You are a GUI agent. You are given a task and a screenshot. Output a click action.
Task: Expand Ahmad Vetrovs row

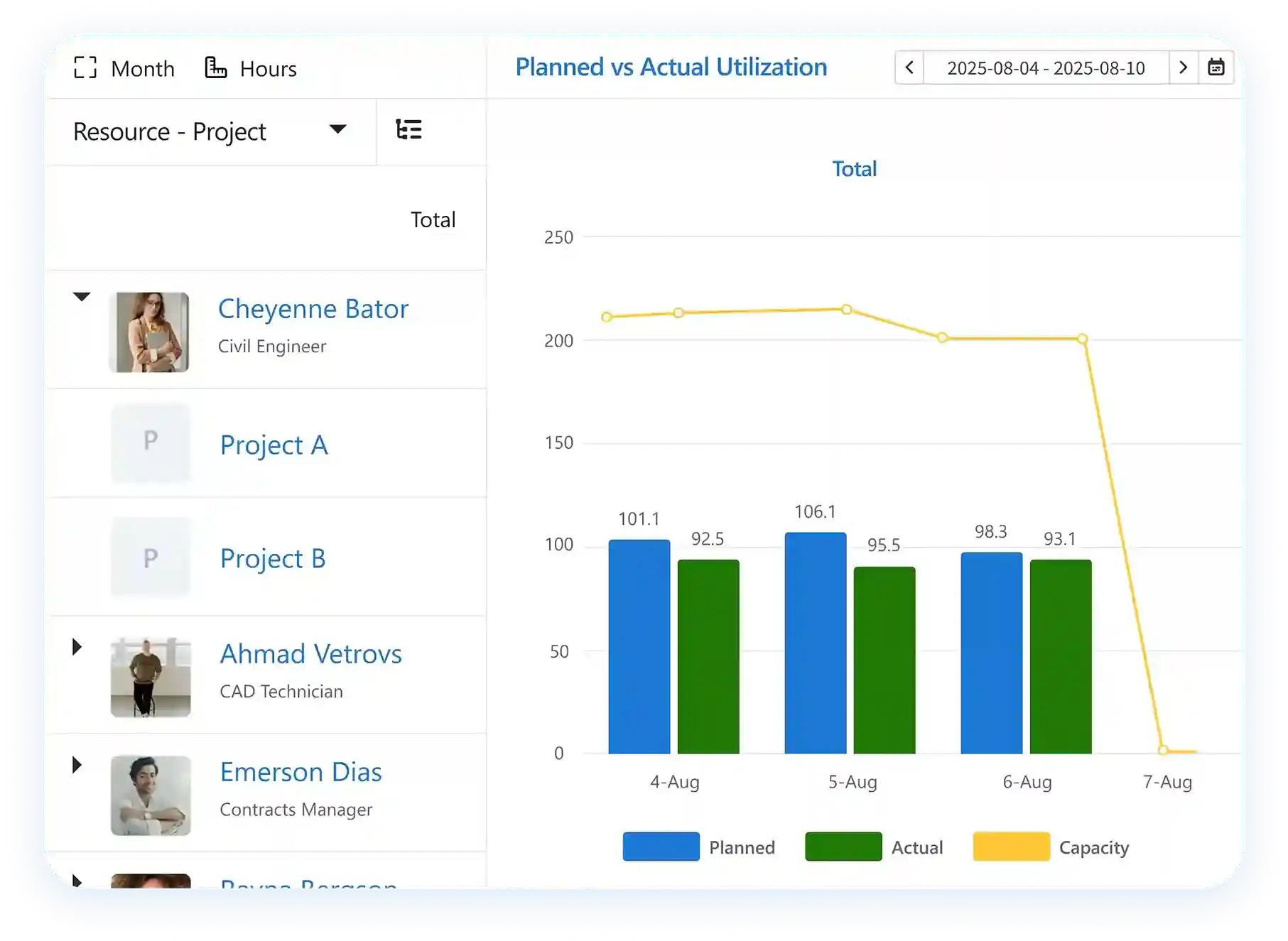pos(77,647)
